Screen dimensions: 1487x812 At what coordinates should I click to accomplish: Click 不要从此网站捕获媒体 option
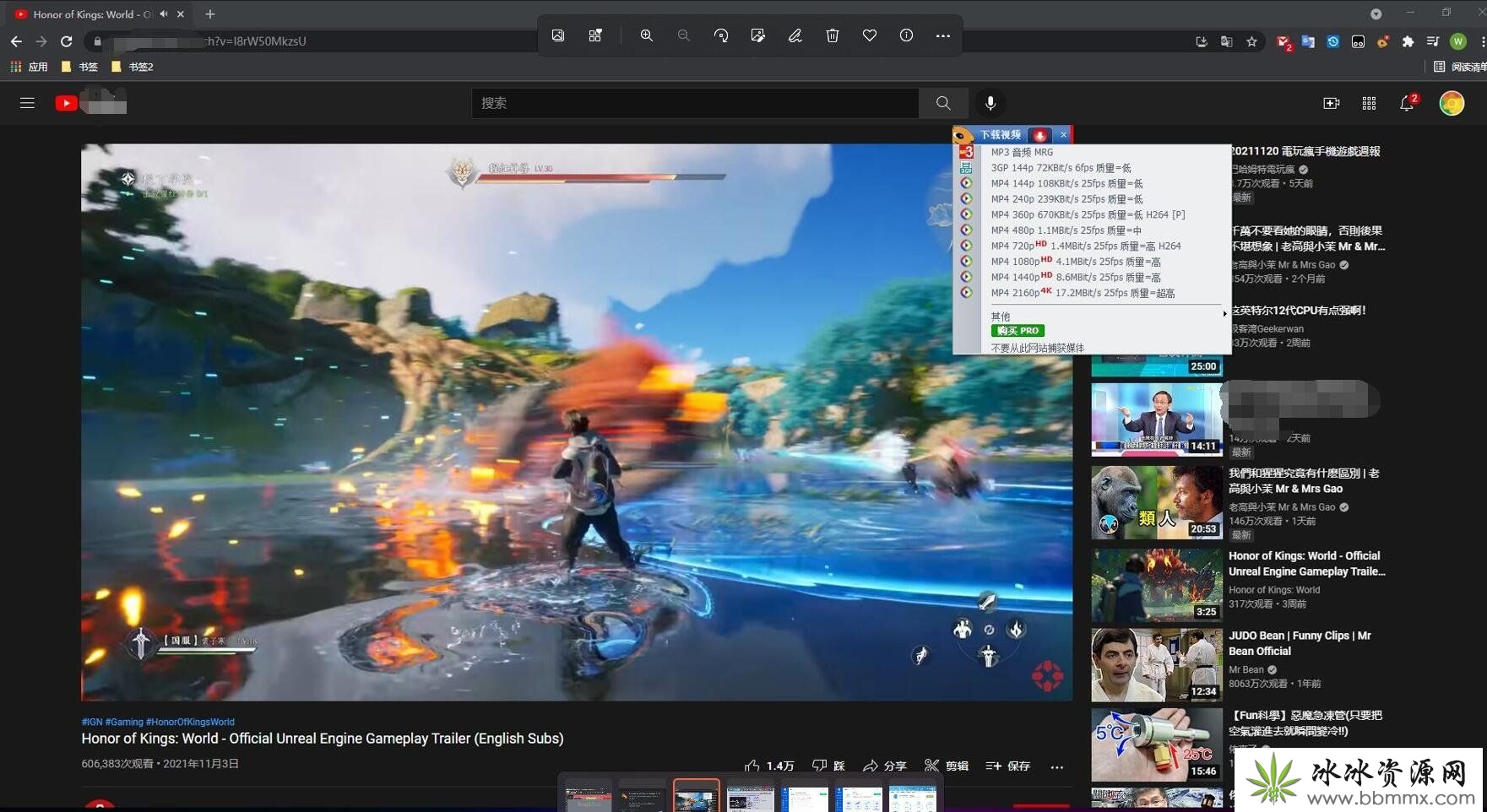pyautogui.click(x=1037, y=348)
